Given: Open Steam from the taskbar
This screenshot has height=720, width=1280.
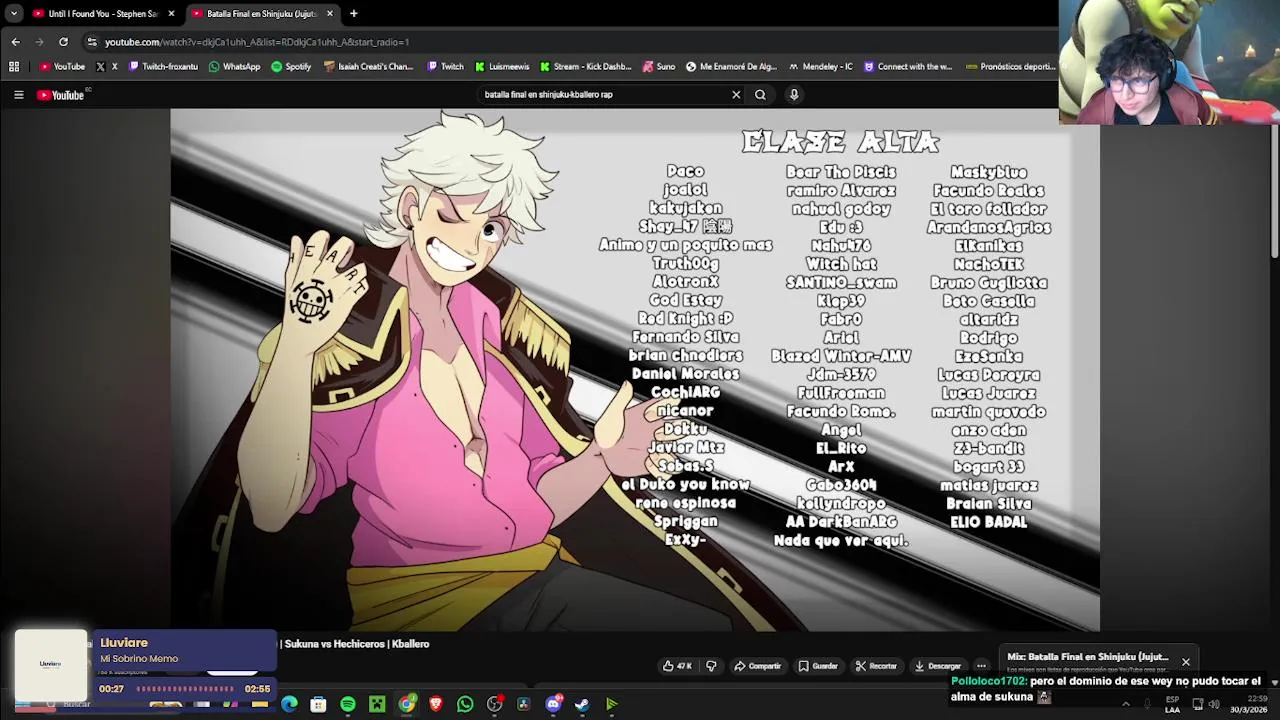Looking at the screenshot, I should tap(582, 704).
